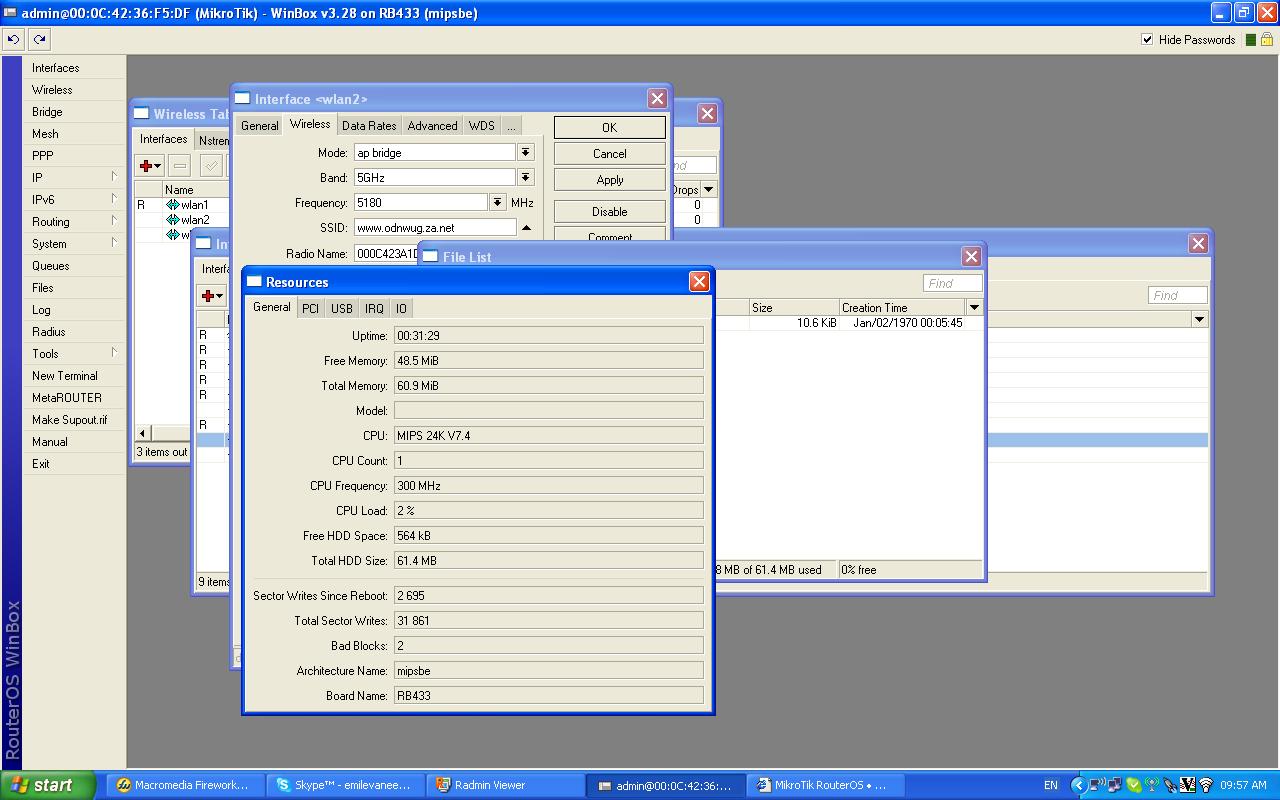The image size is (1280, 800).
Task: Click the enable checkmark button in Wireless Tables
Action: click(211, 166)
